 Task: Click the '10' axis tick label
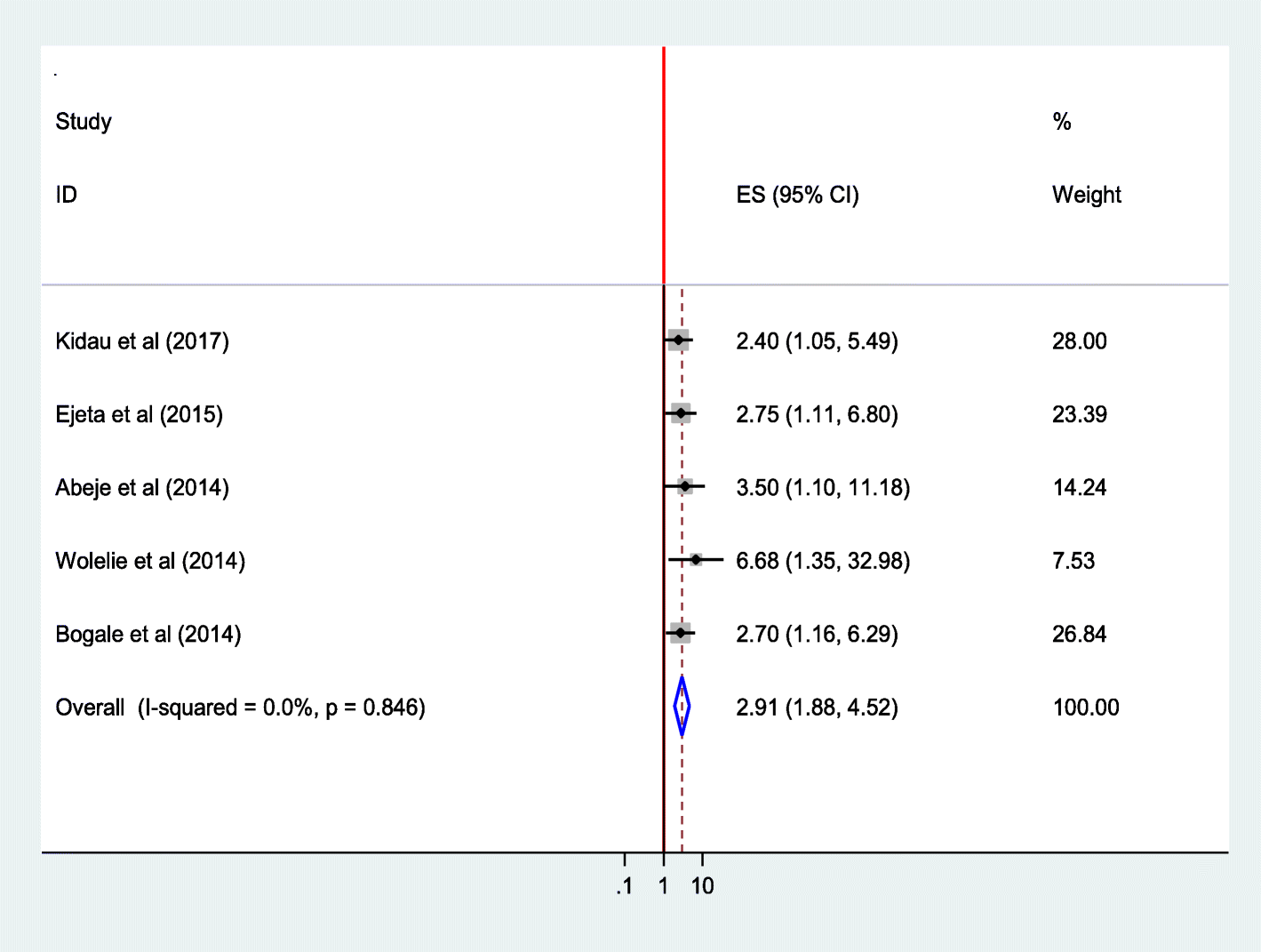pyautogui.click(x=702, y=886)
